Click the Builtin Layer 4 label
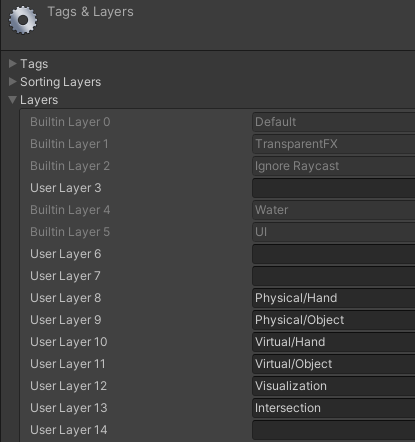Viewport: 415px width, 442px height. (x=70, y=210)
